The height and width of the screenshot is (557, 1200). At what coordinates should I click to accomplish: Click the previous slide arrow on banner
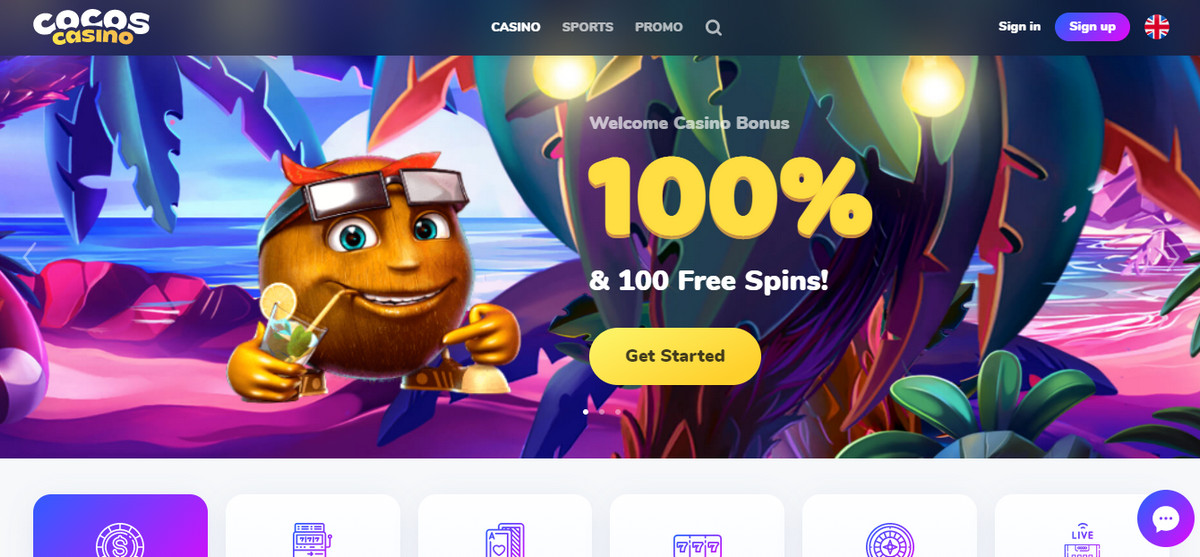[x=30, y=256]
